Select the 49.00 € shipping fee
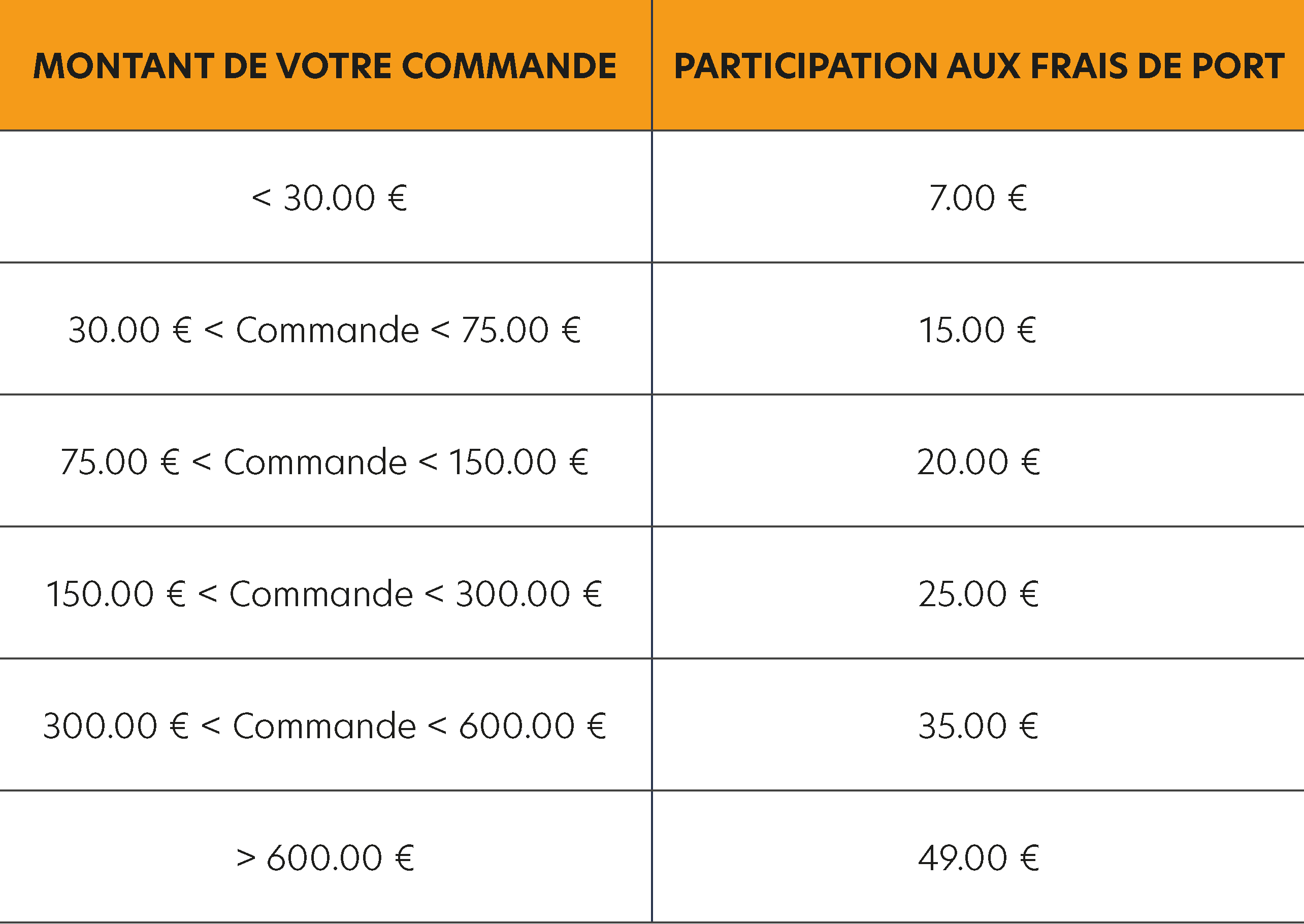The width and height of the screenshot is (1304, 924). [x=978, y=858]
